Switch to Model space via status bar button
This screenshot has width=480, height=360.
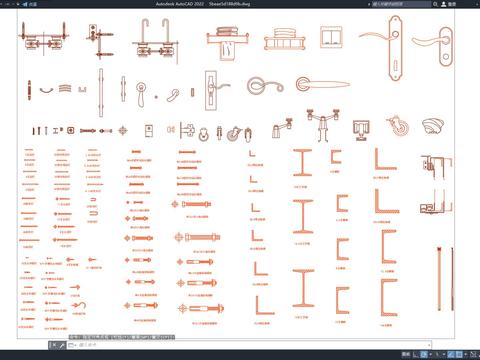click(x=406, y=354)
